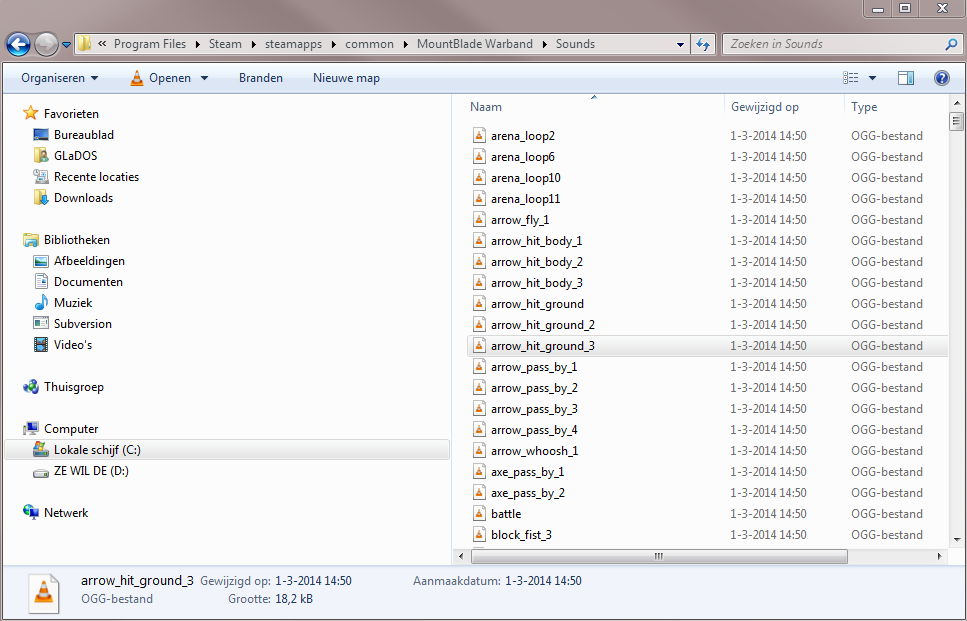
Task: Click the refresh button beside the address bar
Action: pos(703,44)
